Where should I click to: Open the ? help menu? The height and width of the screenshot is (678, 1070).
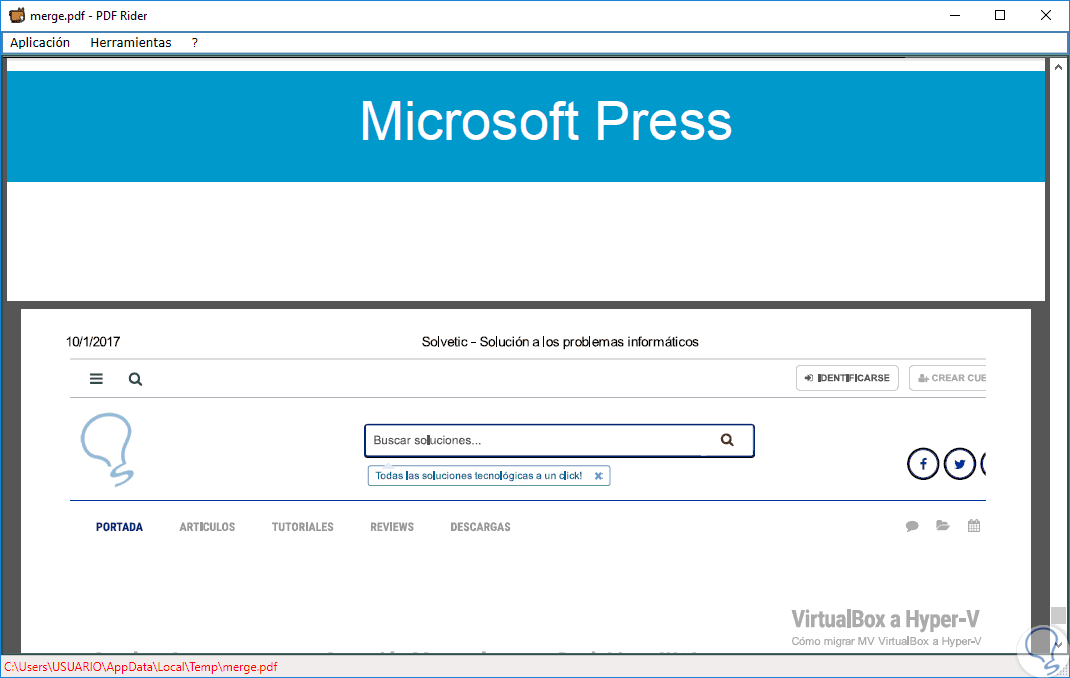[194, 42]
